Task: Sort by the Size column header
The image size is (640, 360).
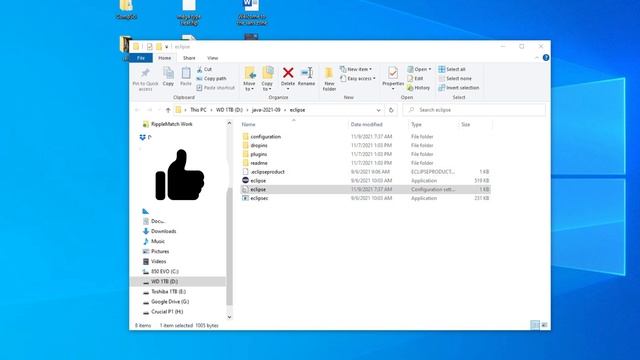Action: click(466, 124)
